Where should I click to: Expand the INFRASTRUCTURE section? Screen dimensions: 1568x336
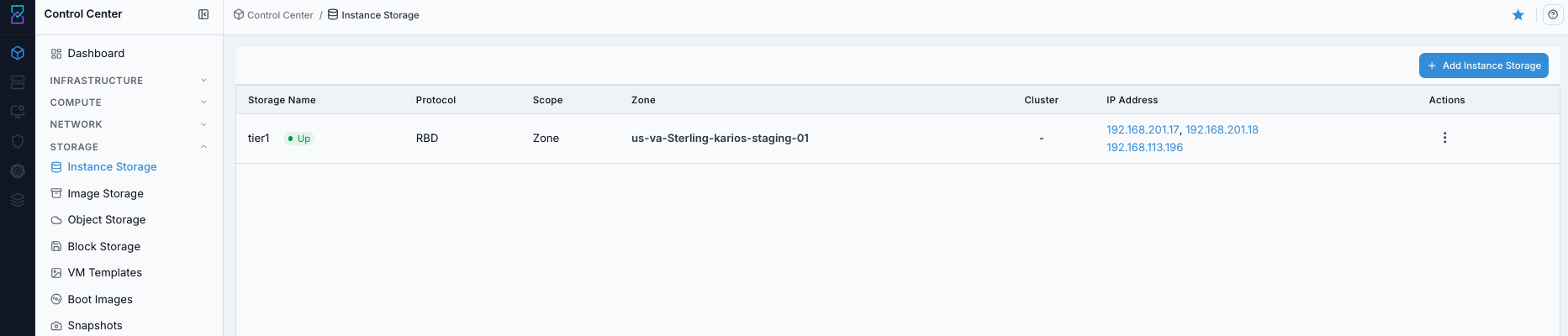pos(129,81)
